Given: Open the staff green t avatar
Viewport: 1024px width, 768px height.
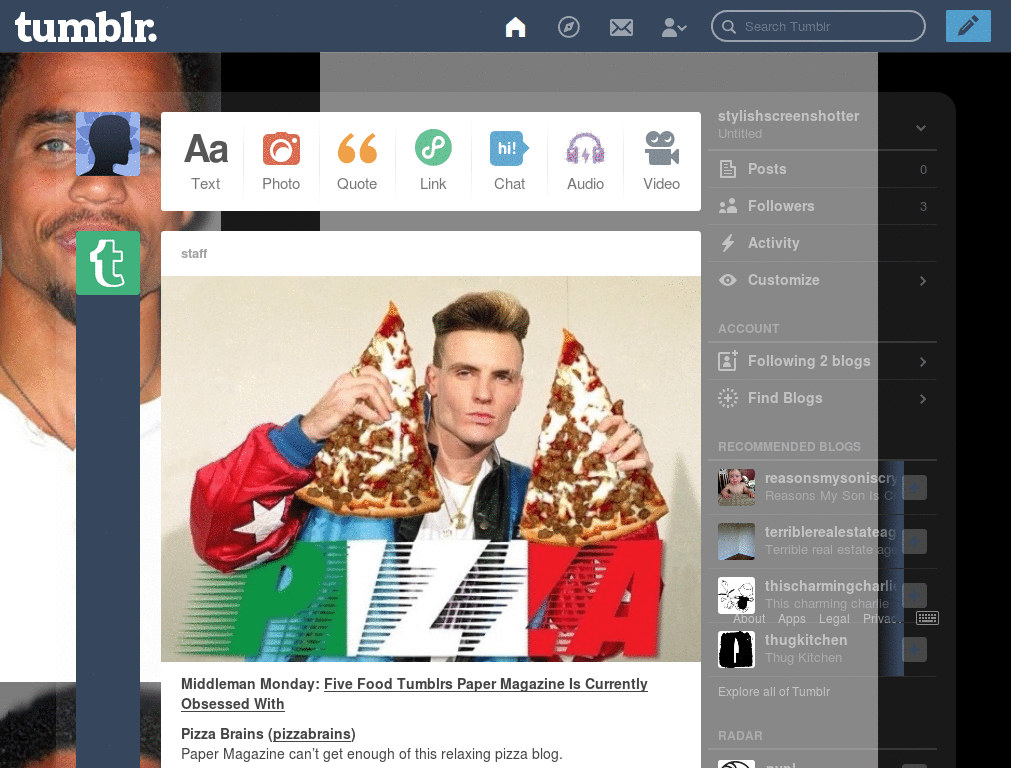Looking at the screenshot, I should 108,263.
